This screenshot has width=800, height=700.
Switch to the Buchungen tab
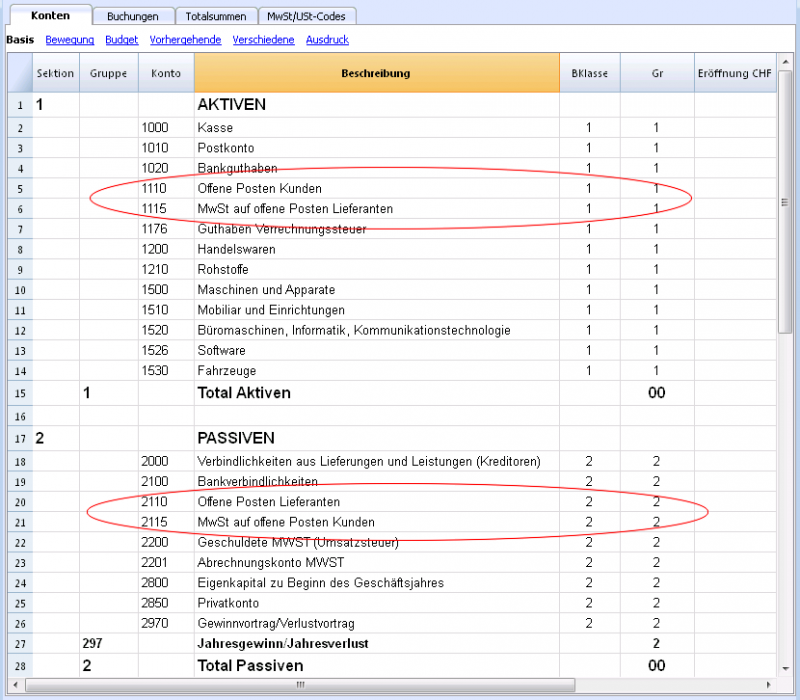coord(133,16)
